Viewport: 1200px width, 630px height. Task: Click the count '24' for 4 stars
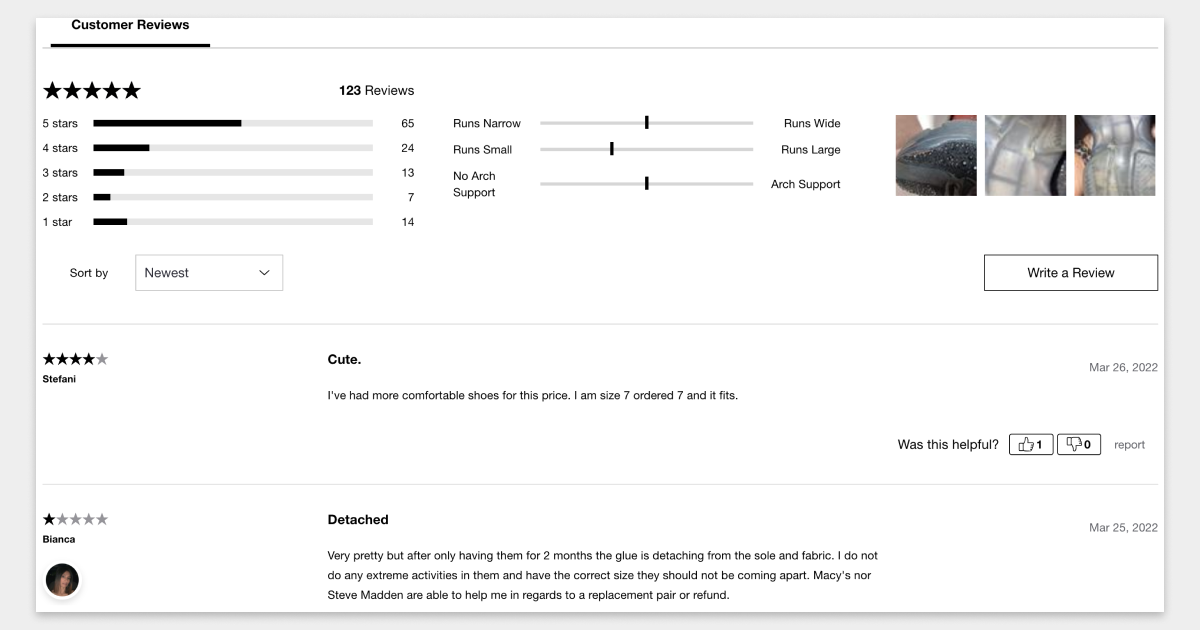[407, 148]
